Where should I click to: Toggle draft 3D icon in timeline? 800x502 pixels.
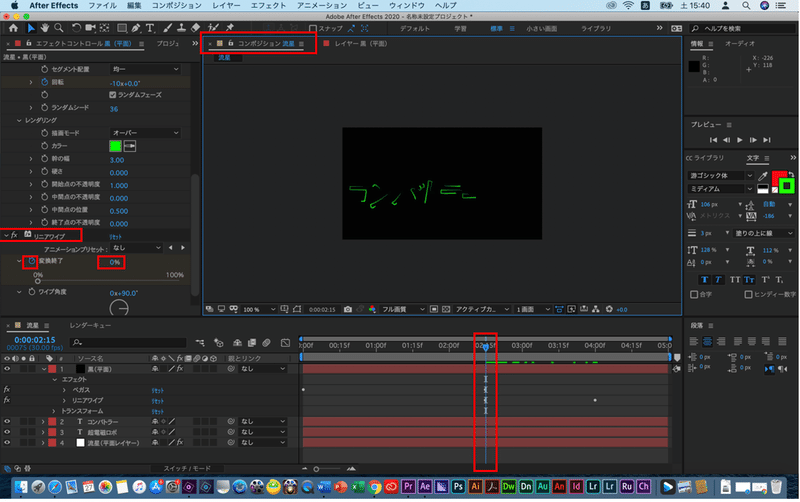point(218,343)
